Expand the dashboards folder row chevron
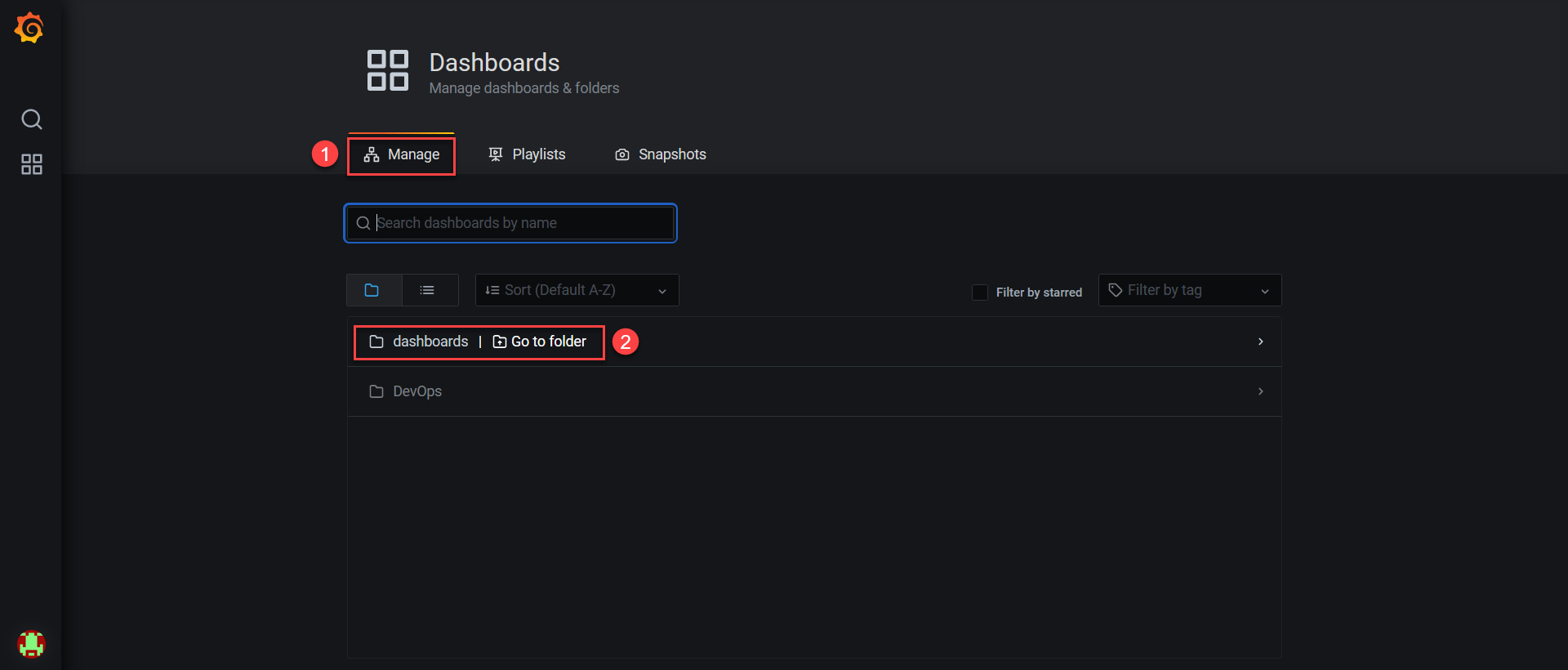This screenshot has width=1568, height=670. point(1260,342)
